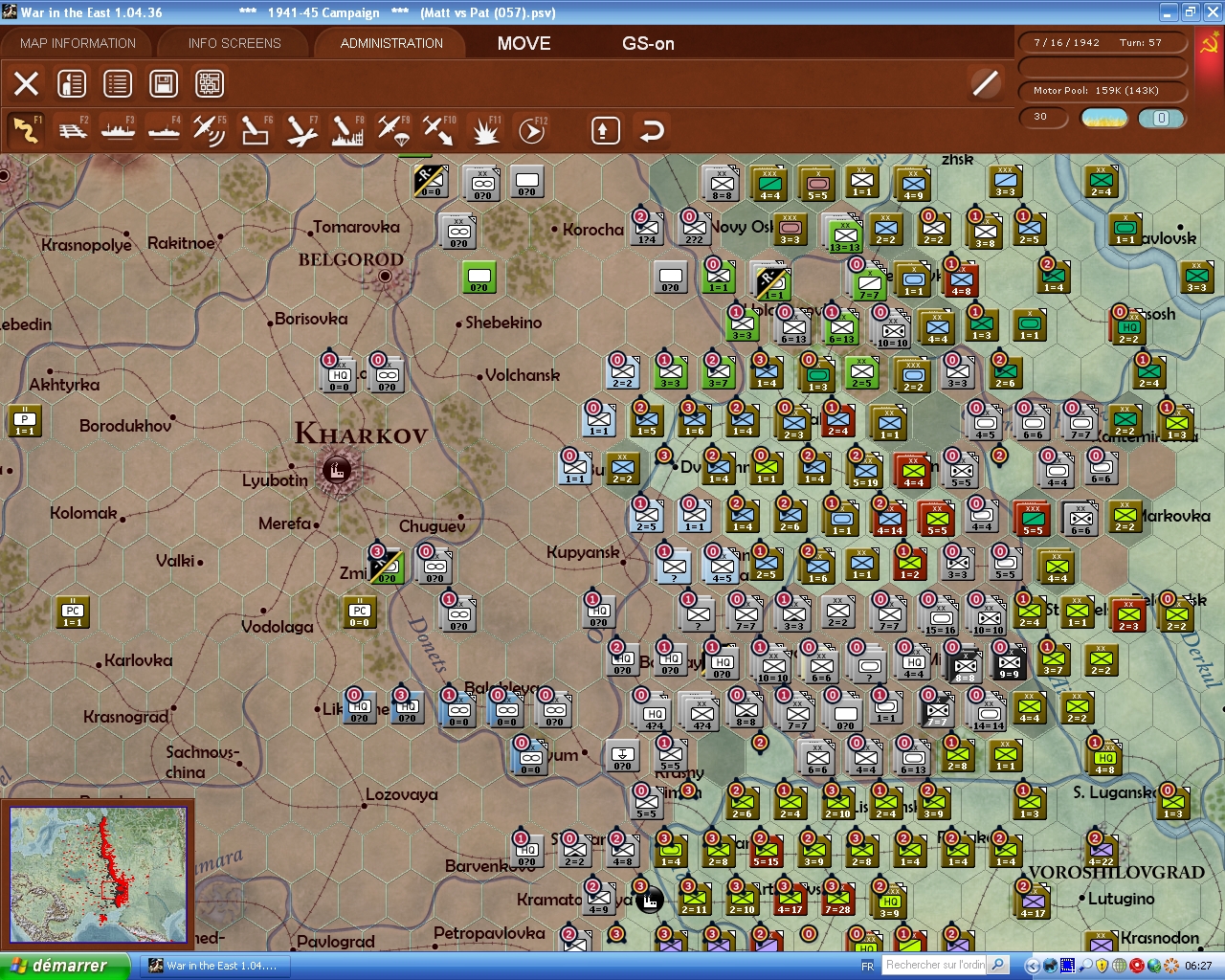The height and width of the screenshot is (980, 1225).
Task: Switch to the Administration tab
Action: [391, 43]
